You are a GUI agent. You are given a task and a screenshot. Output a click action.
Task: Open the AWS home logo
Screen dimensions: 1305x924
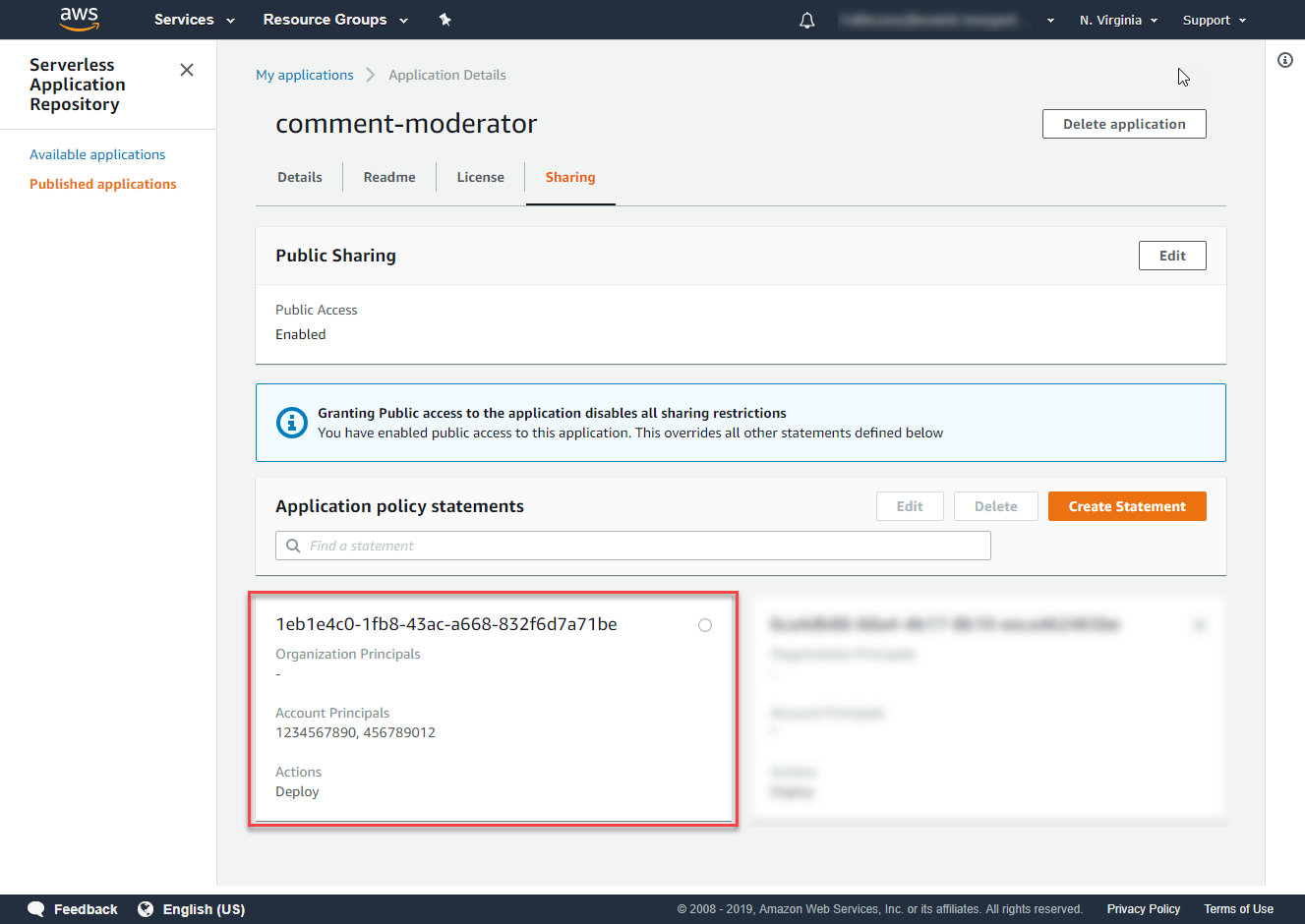coord(79,19)
